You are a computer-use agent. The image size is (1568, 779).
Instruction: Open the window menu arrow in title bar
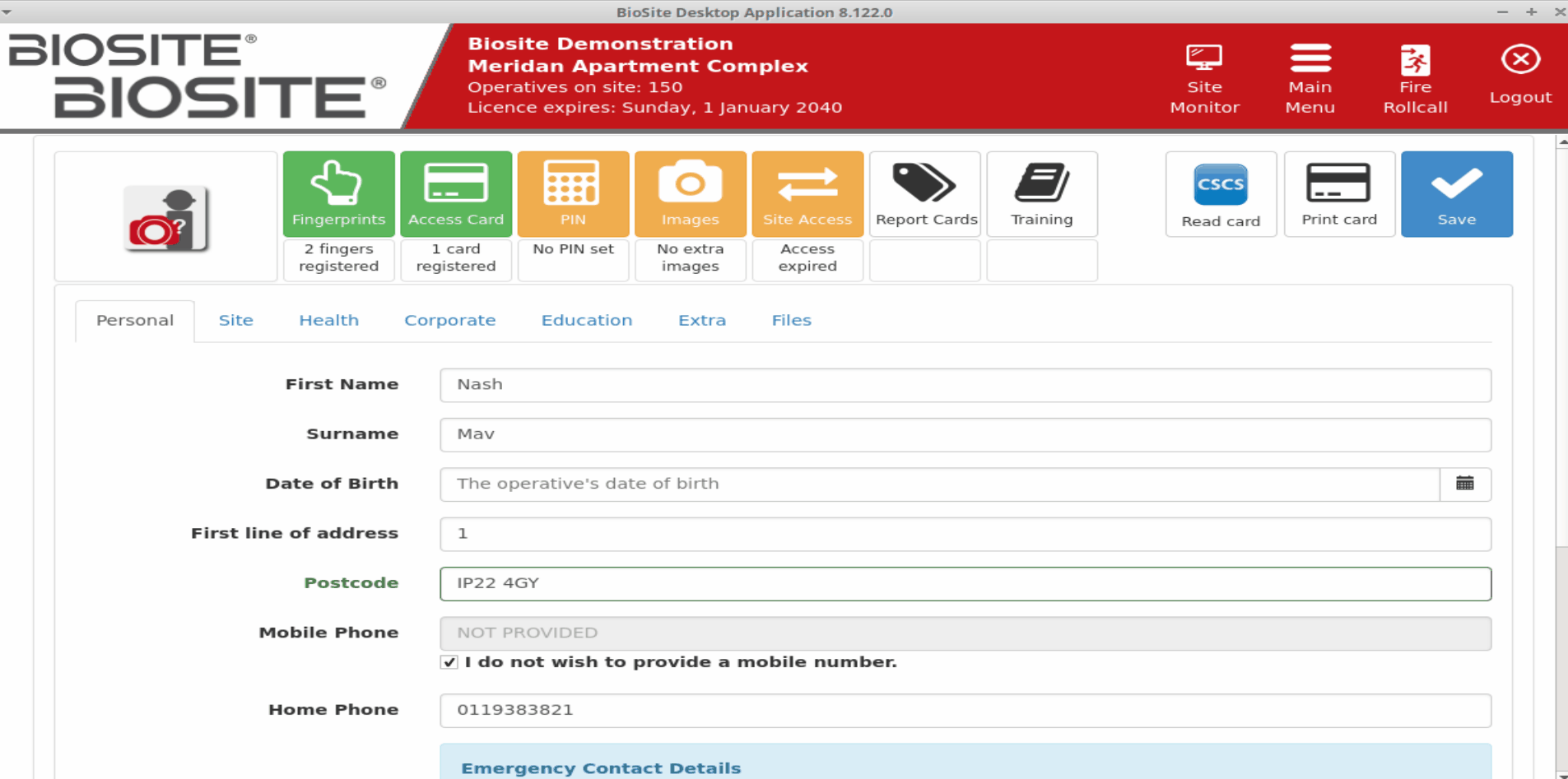pyautogui.click(x=7, y=12)
